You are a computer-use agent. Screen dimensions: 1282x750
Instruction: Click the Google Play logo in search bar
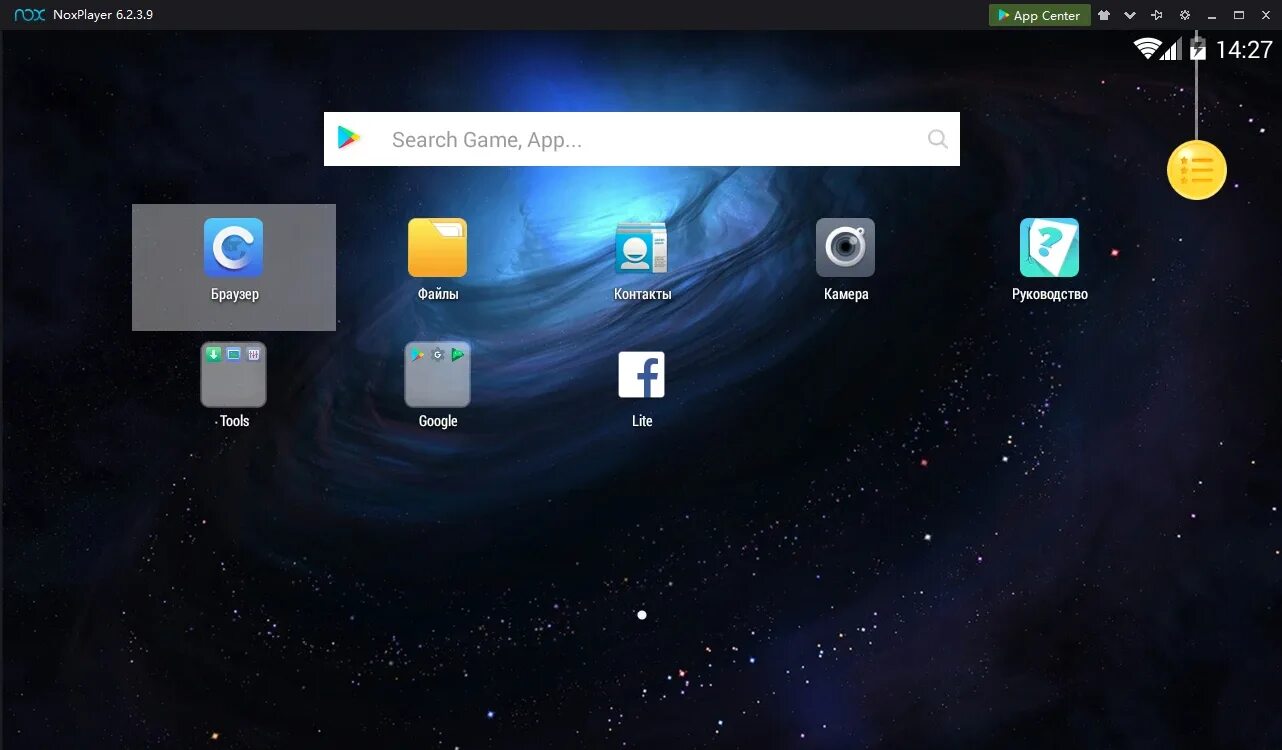point(349,139)
